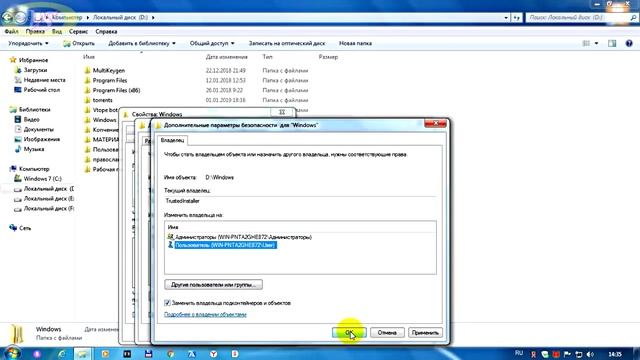
Task: Select the Program Files folder
Action: tap(110, 80)
